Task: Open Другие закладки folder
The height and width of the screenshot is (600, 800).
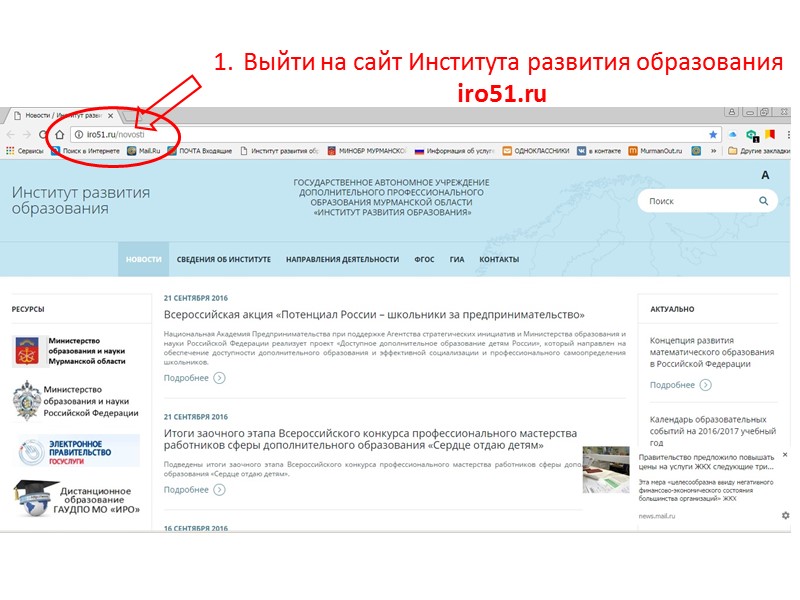Action: [759, 151]
